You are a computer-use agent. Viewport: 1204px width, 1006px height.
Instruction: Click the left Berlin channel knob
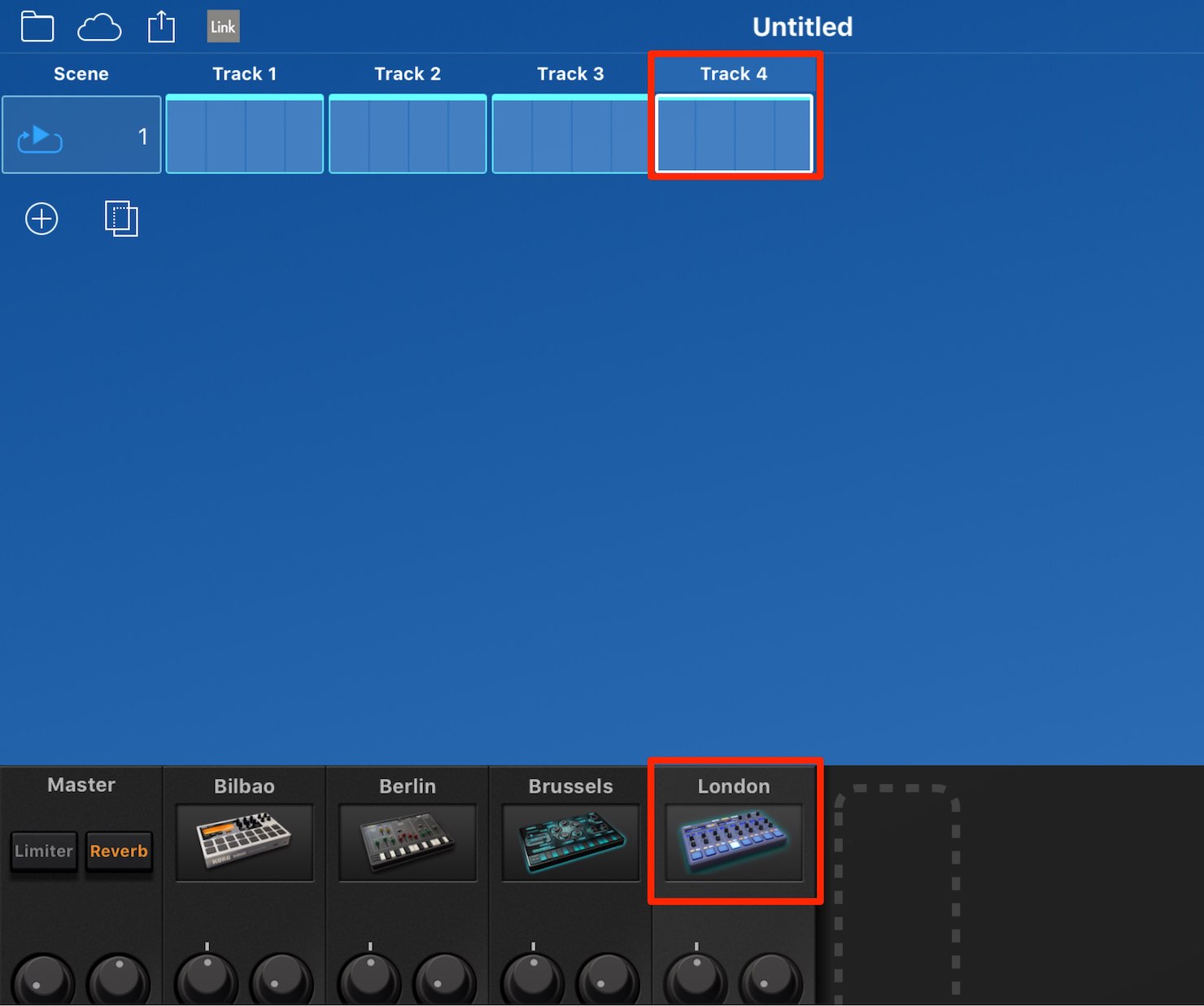[370, 980]
